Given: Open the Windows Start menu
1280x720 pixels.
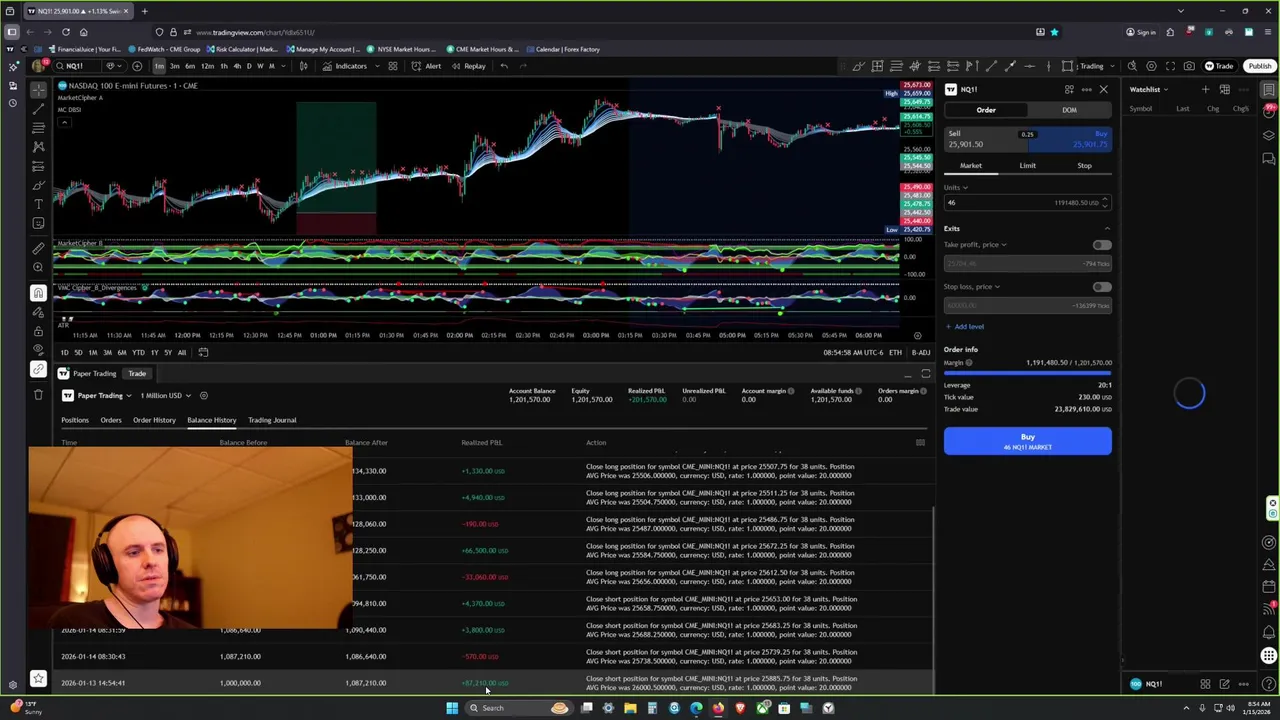Looking at the screenshot, I should coord(452,708).
